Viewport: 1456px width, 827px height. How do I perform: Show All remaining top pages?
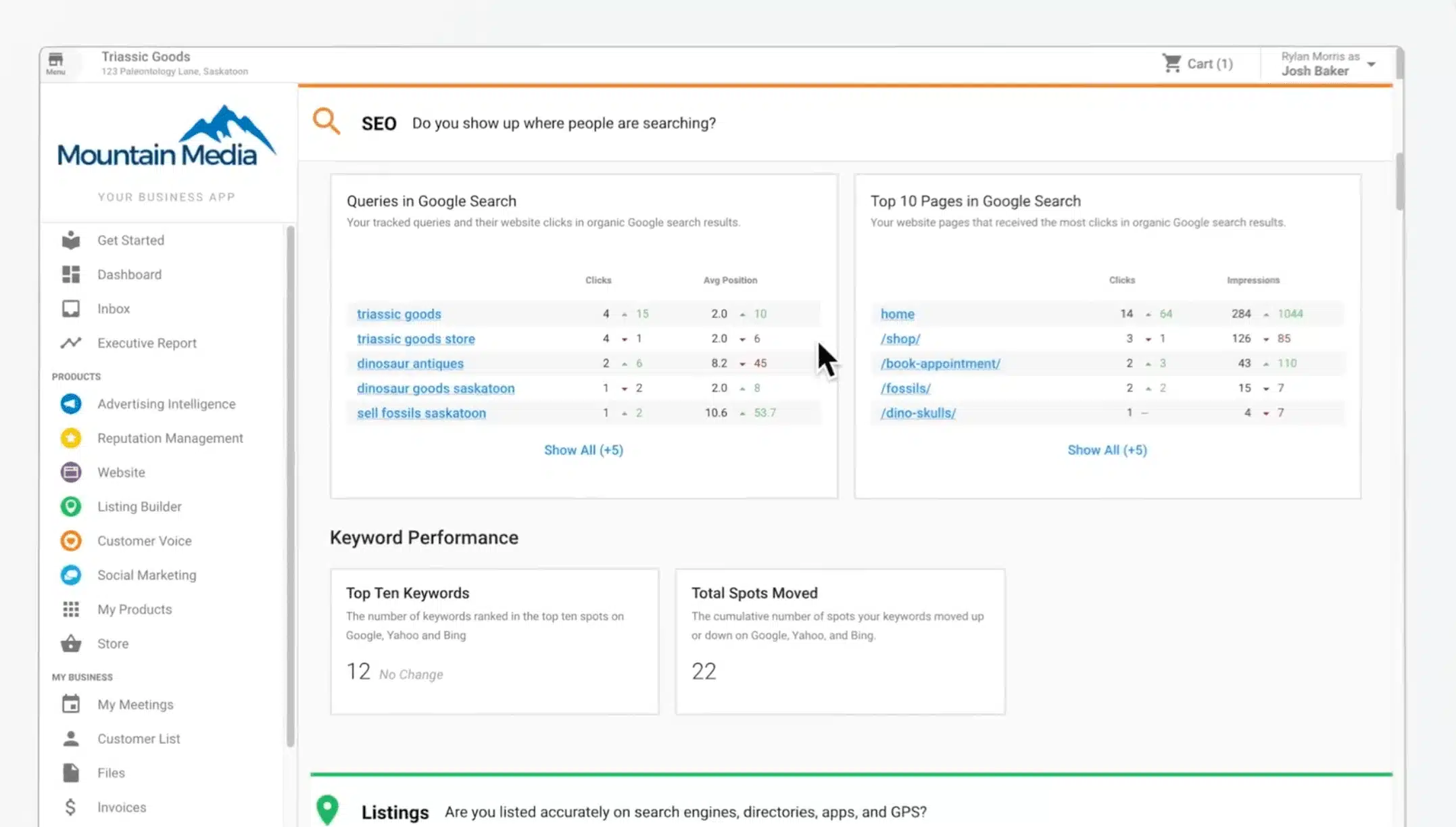pos(1107,450)
